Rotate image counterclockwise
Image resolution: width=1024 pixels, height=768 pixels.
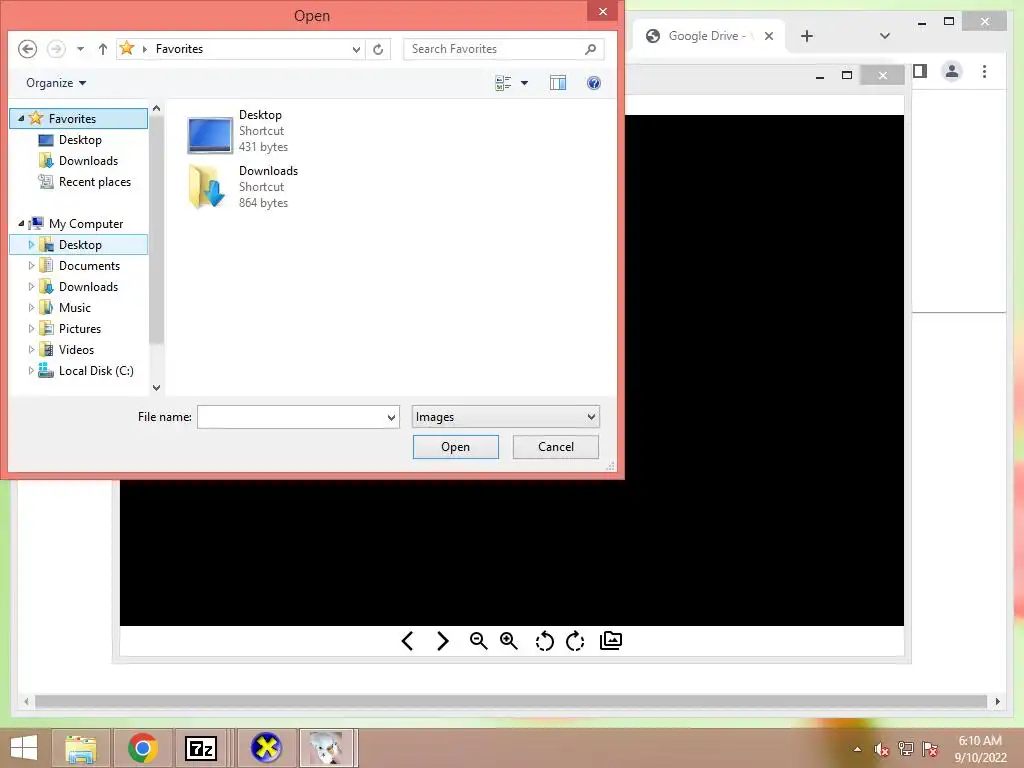[x=544, y=641]
